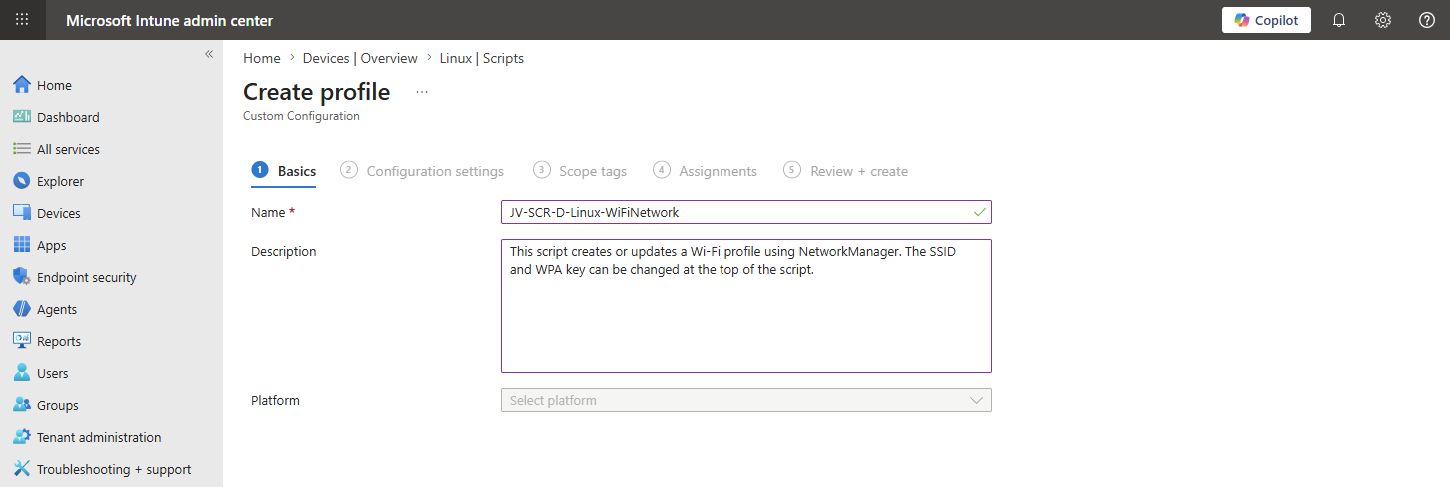Click the Devices label in sidebar
The image size is (1450, 487).
(x=59, y=213)
